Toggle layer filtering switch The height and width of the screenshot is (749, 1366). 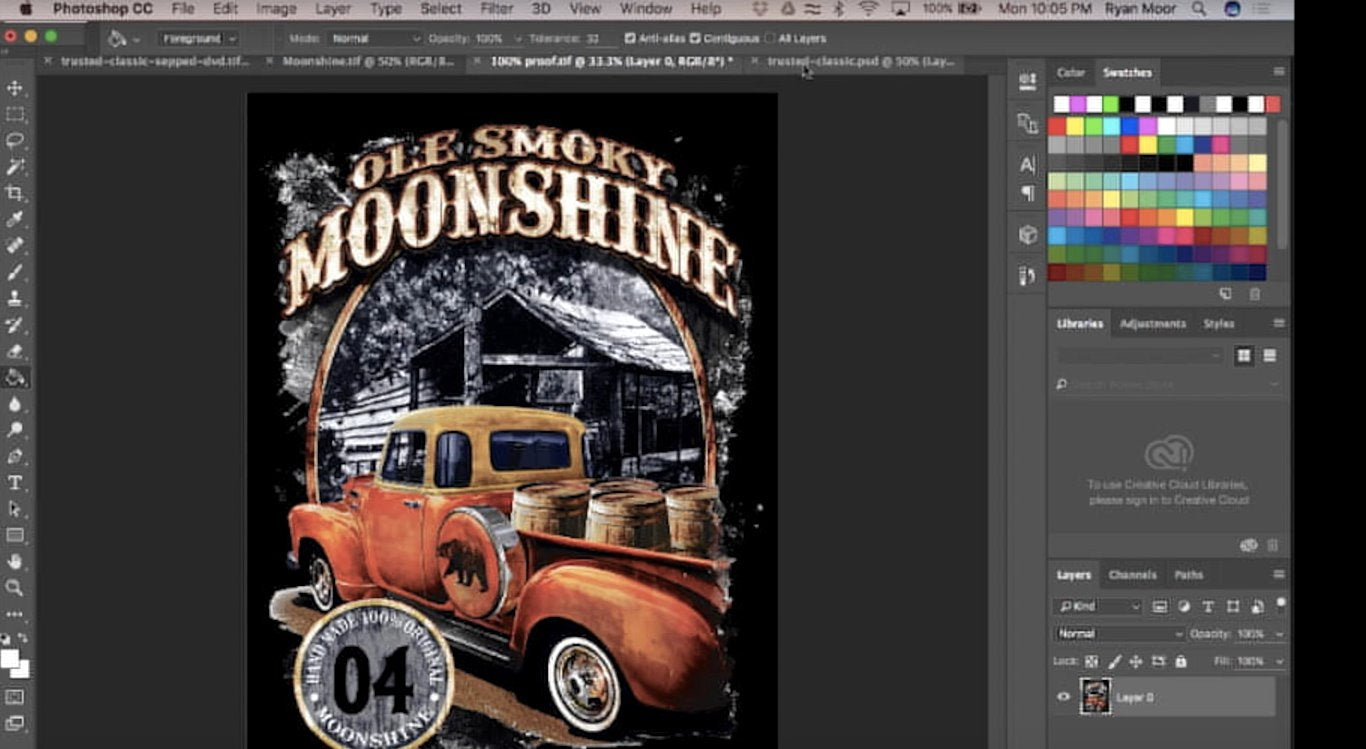click(1280, 604)
